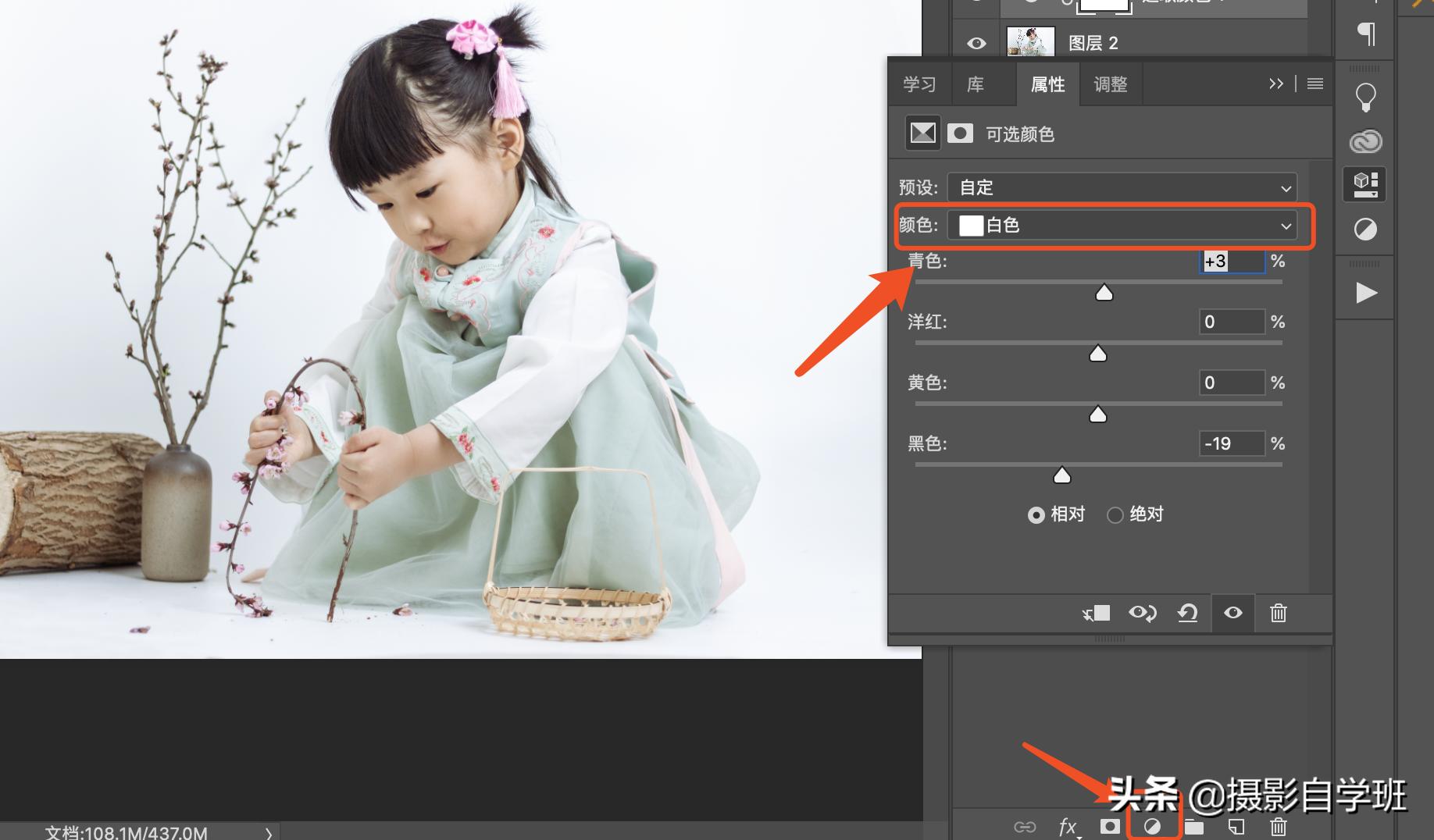
Task: Open the Creative Cloud Libraries icon
Action: 1365,141
